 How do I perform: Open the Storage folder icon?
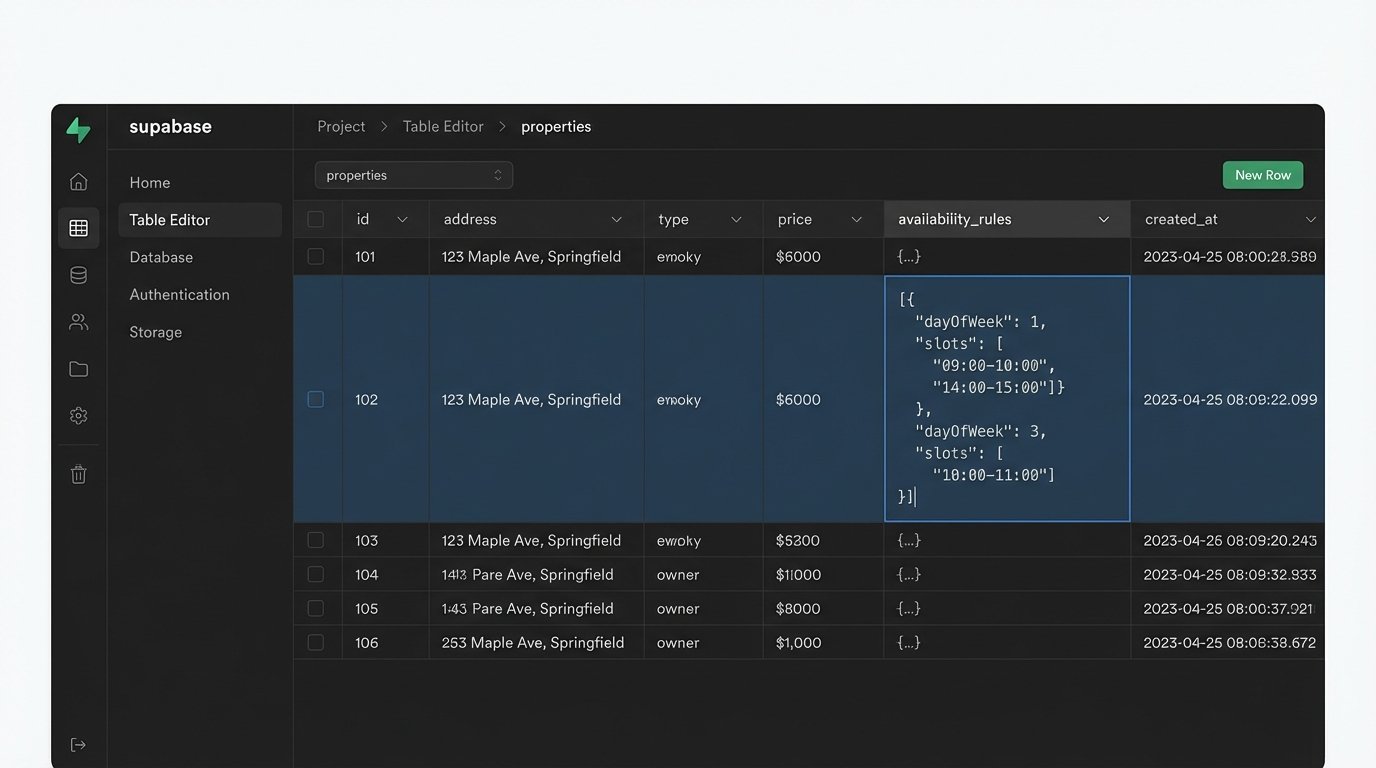[x=78, y=368]
